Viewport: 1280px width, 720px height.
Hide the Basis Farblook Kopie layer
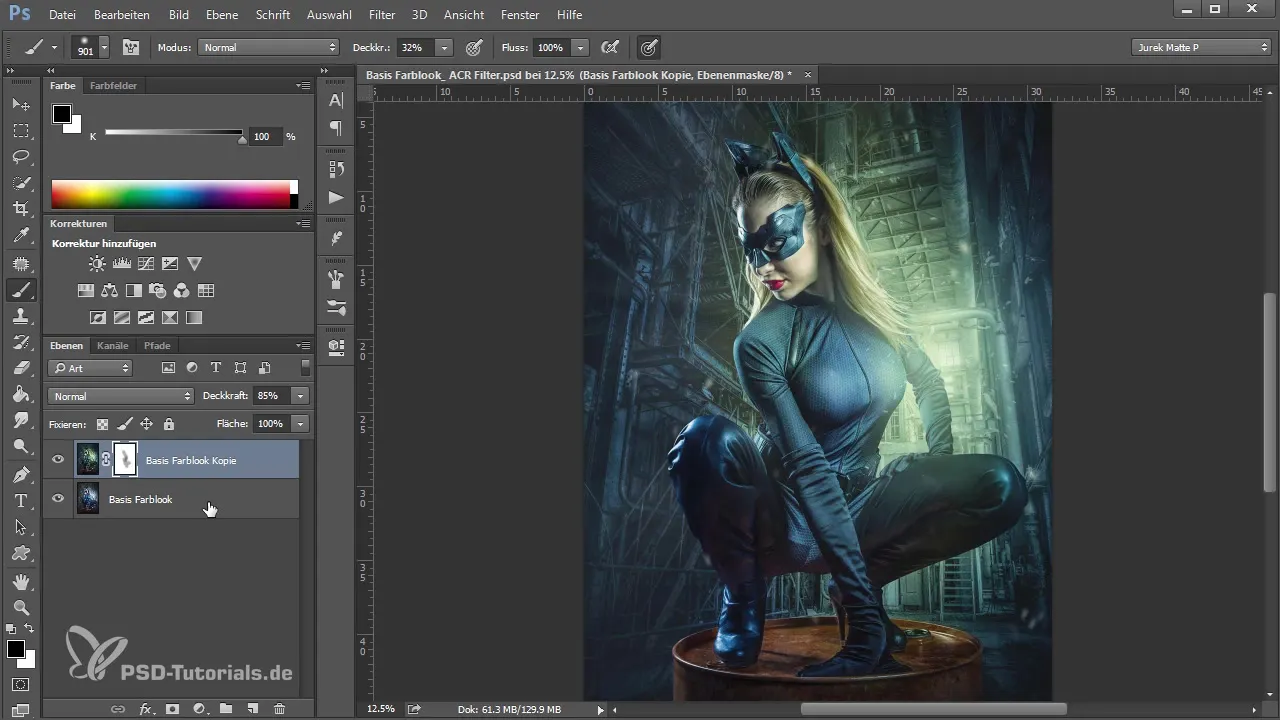point(58,460)
